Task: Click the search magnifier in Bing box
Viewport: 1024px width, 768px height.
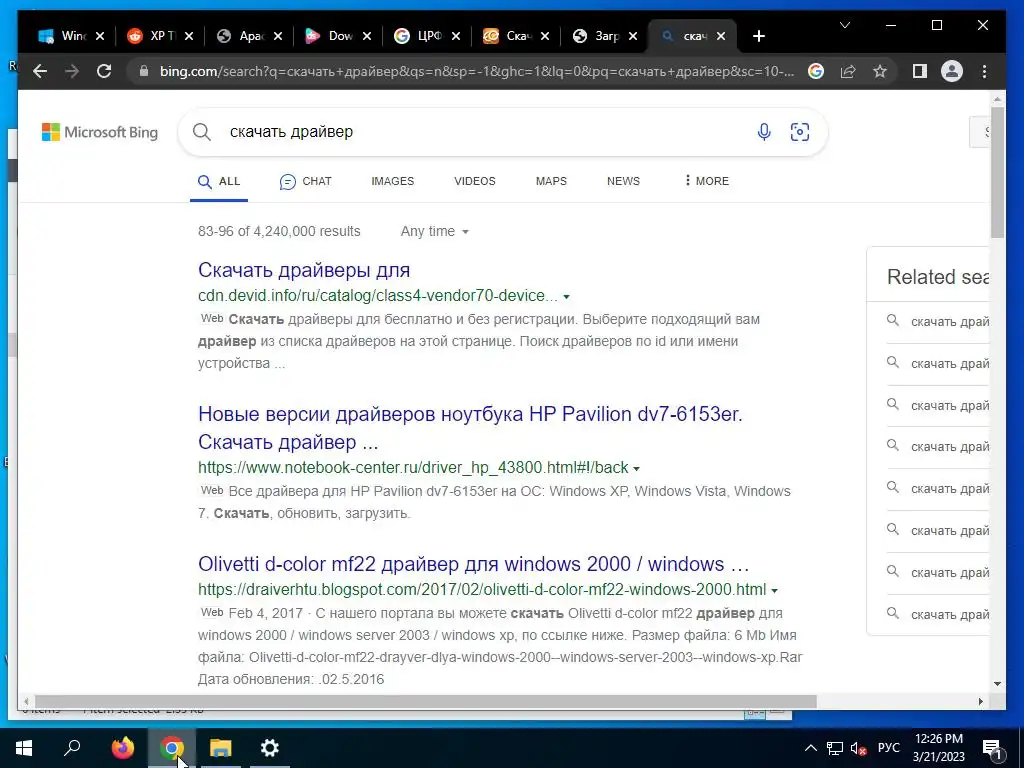Action: 202,132
